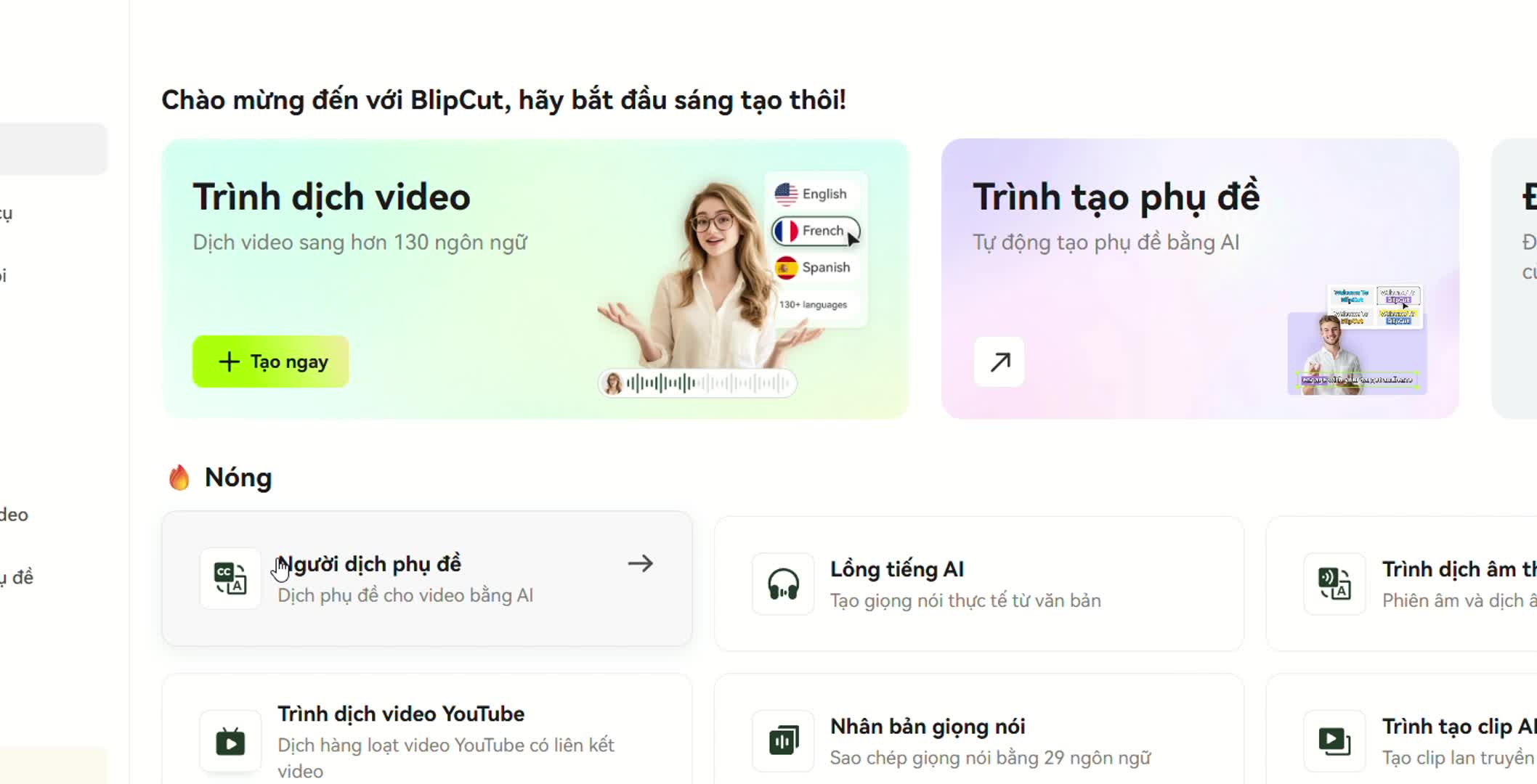Open 'Trình dịch video YouTube' title

[401, 714]
